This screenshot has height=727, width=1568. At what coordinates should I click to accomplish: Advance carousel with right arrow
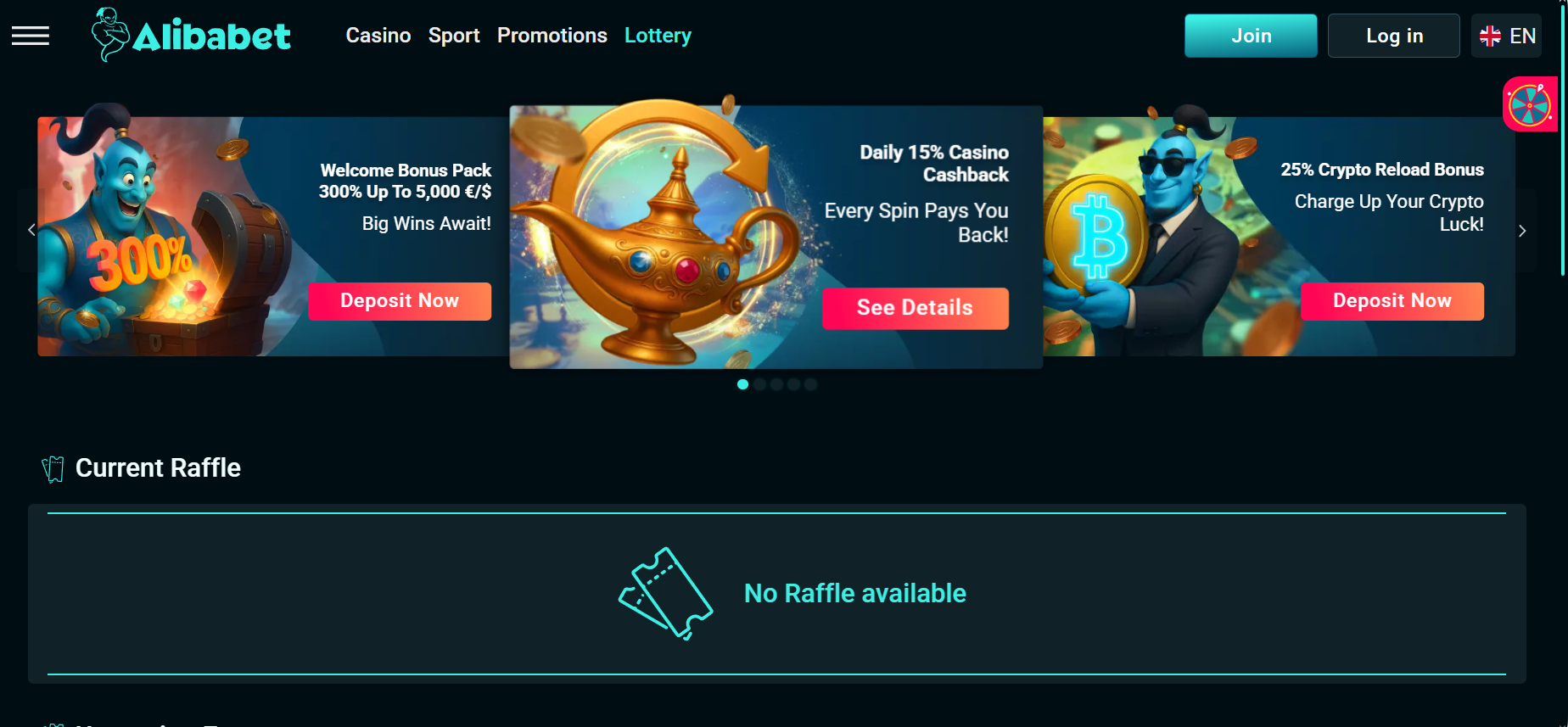[x=1522, y=231]
